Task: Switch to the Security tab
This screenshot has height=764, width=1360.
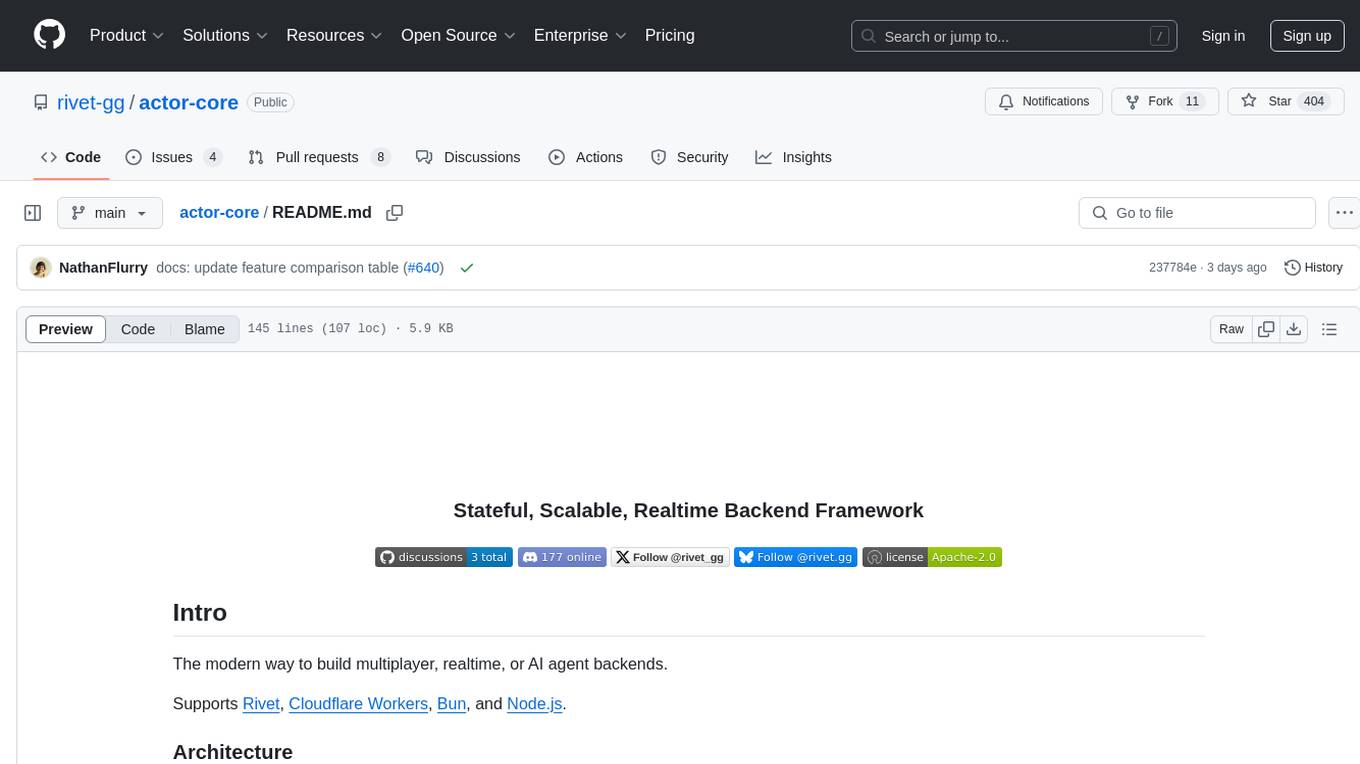Action: pyautogui.click(x=690, y=157)
